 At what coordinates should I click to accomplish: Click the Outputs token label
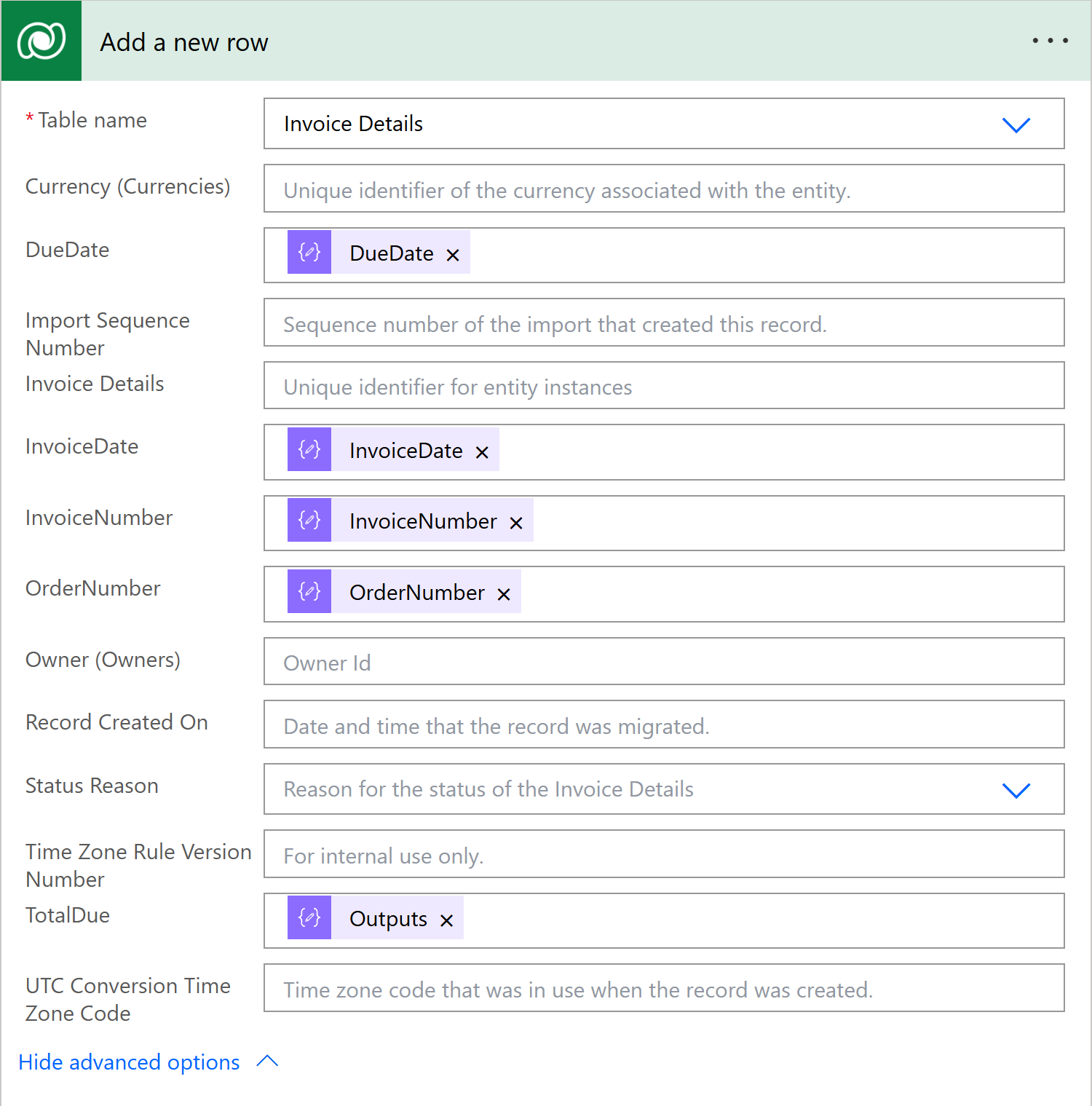point(388,919)
